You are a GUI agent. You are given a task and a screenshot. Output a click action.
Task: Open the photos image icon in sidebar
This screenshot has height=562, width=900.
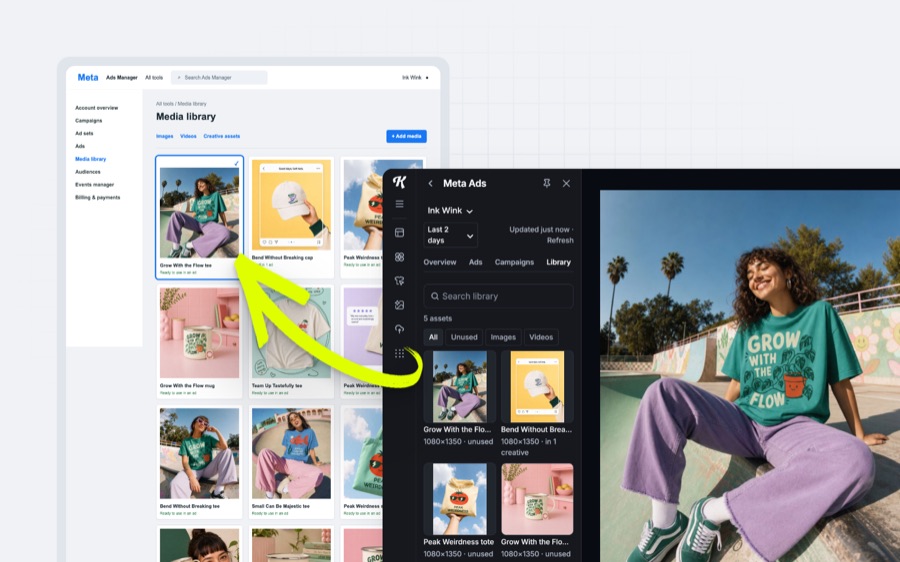point(399,305)
